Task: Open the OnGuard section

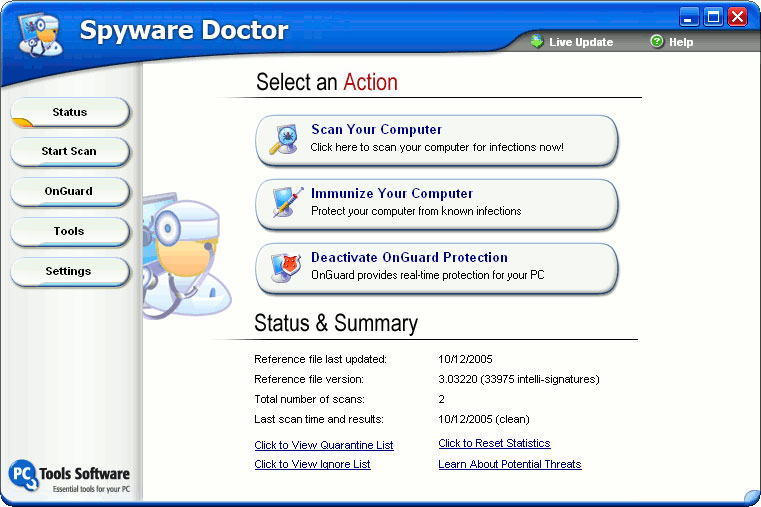Action: point(70,191)
